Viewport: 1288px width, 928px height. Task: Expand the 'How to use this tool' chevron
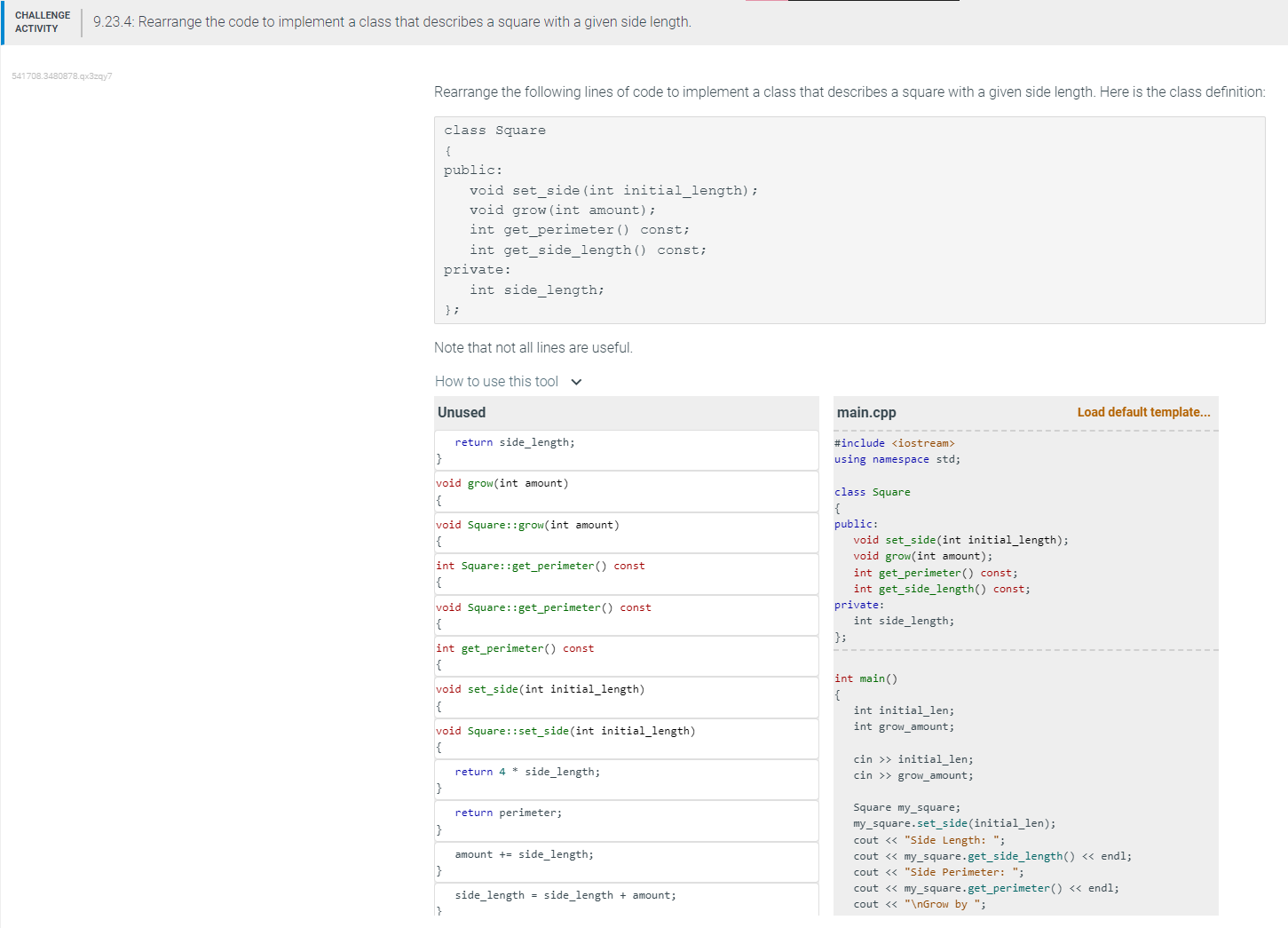click(x=577, y=382)
